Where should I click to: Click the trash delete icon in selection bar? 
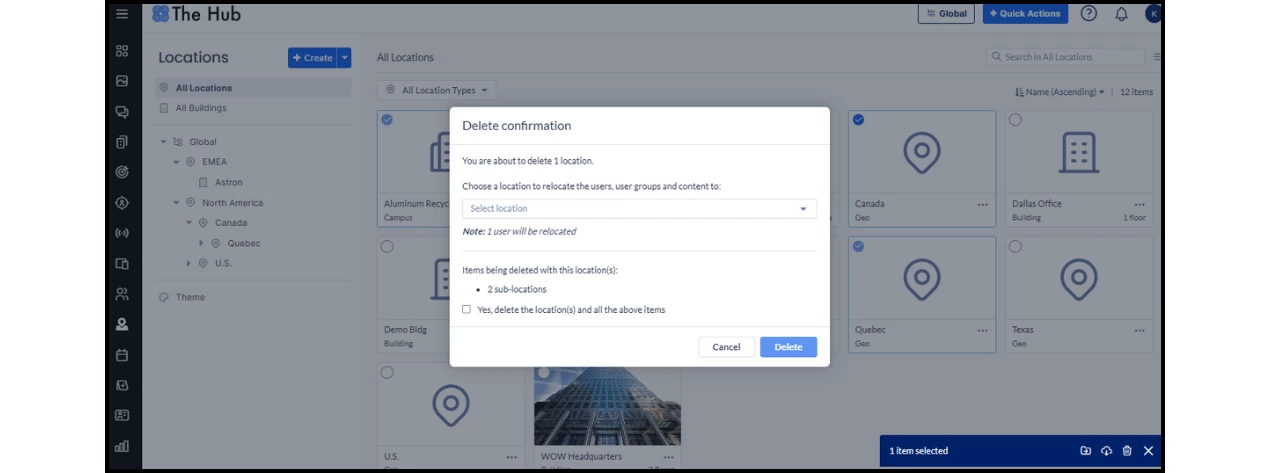point(1127,451)
